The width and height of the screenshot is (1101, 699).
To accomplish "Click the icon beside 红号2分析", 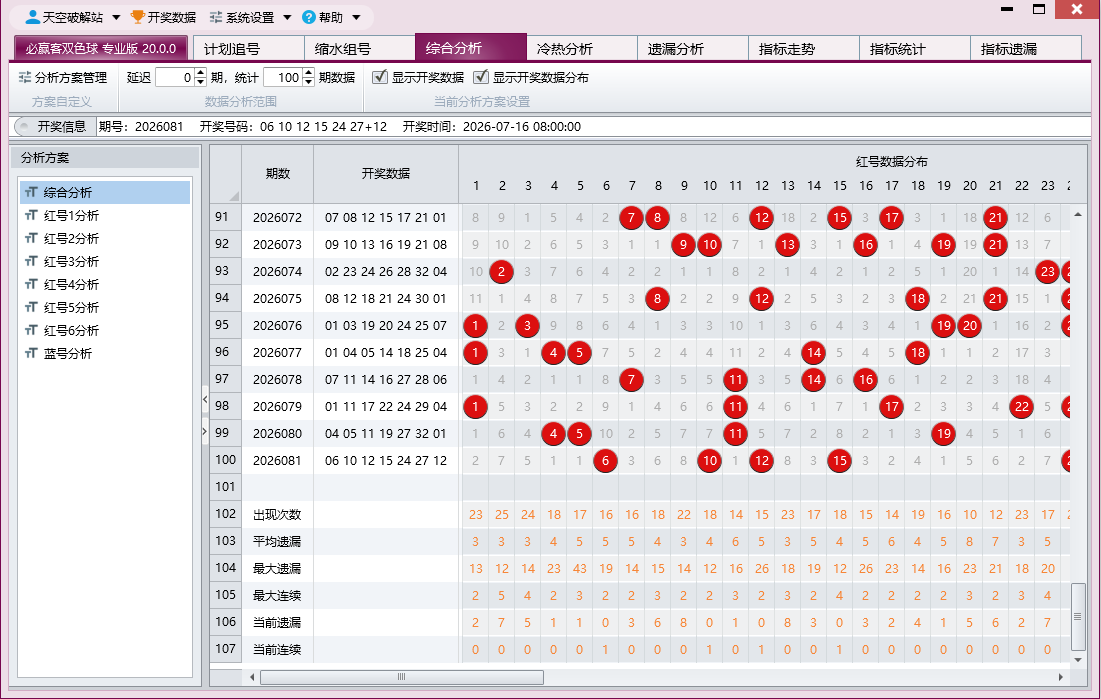I will [31, 238].
